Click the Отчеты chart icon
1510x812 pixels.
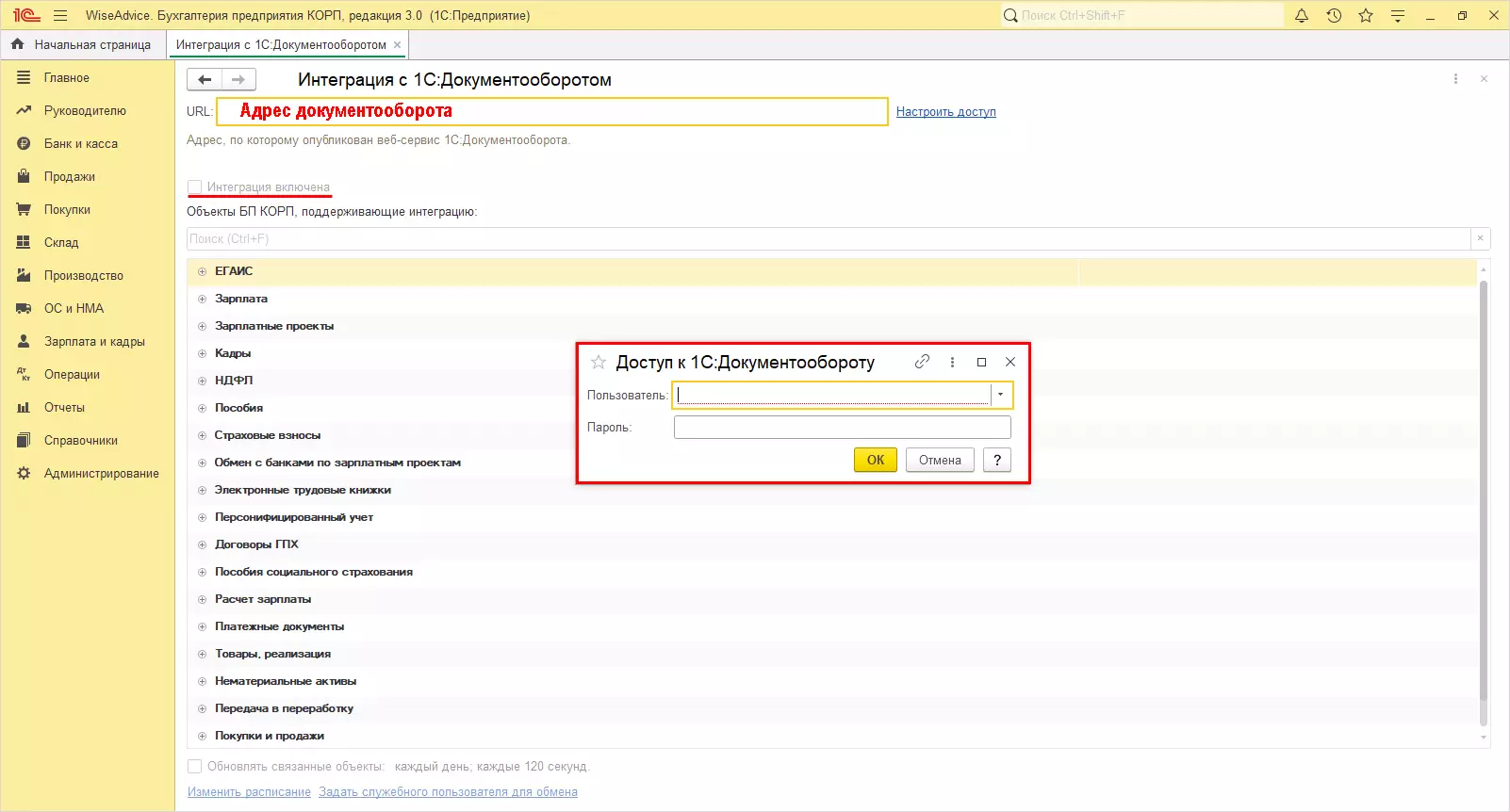pyautogui.click(x=24, y=408)
